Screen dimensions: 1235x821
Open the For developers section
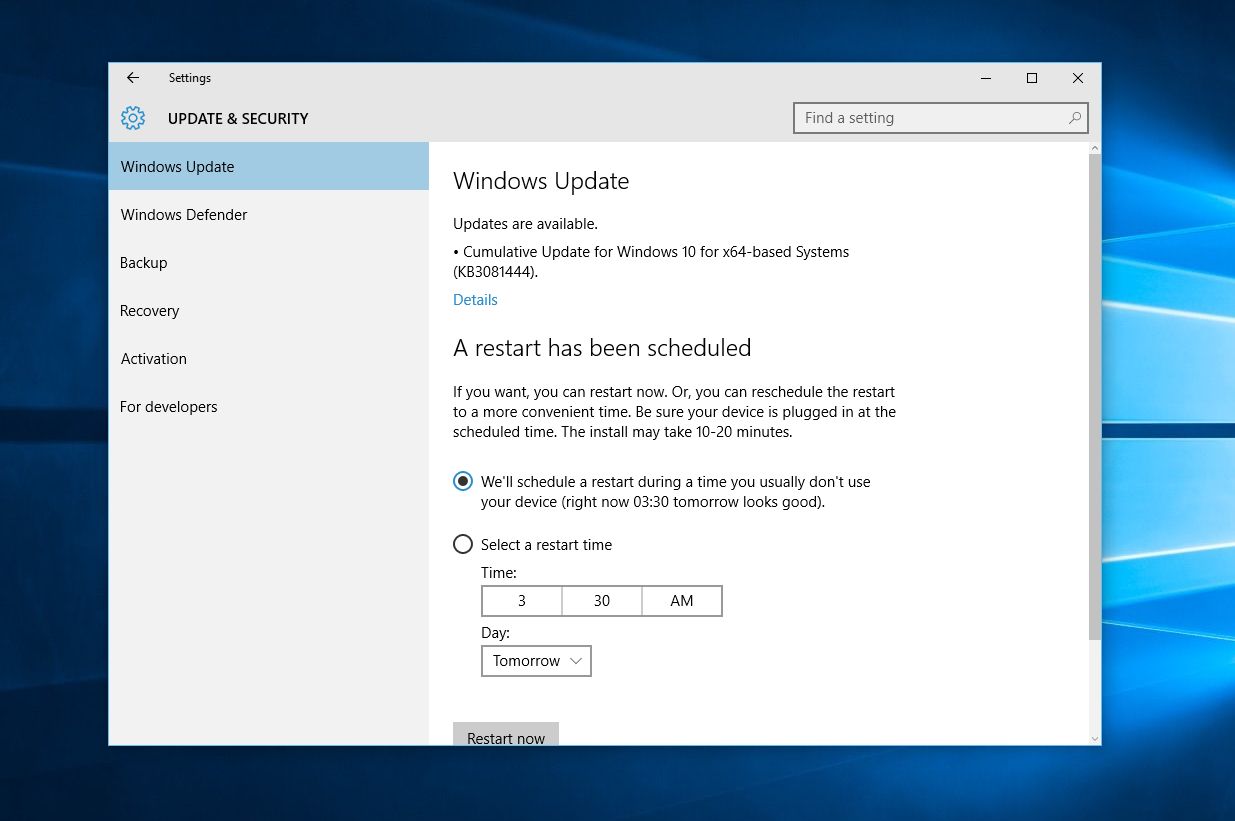[x=268, y=407]
